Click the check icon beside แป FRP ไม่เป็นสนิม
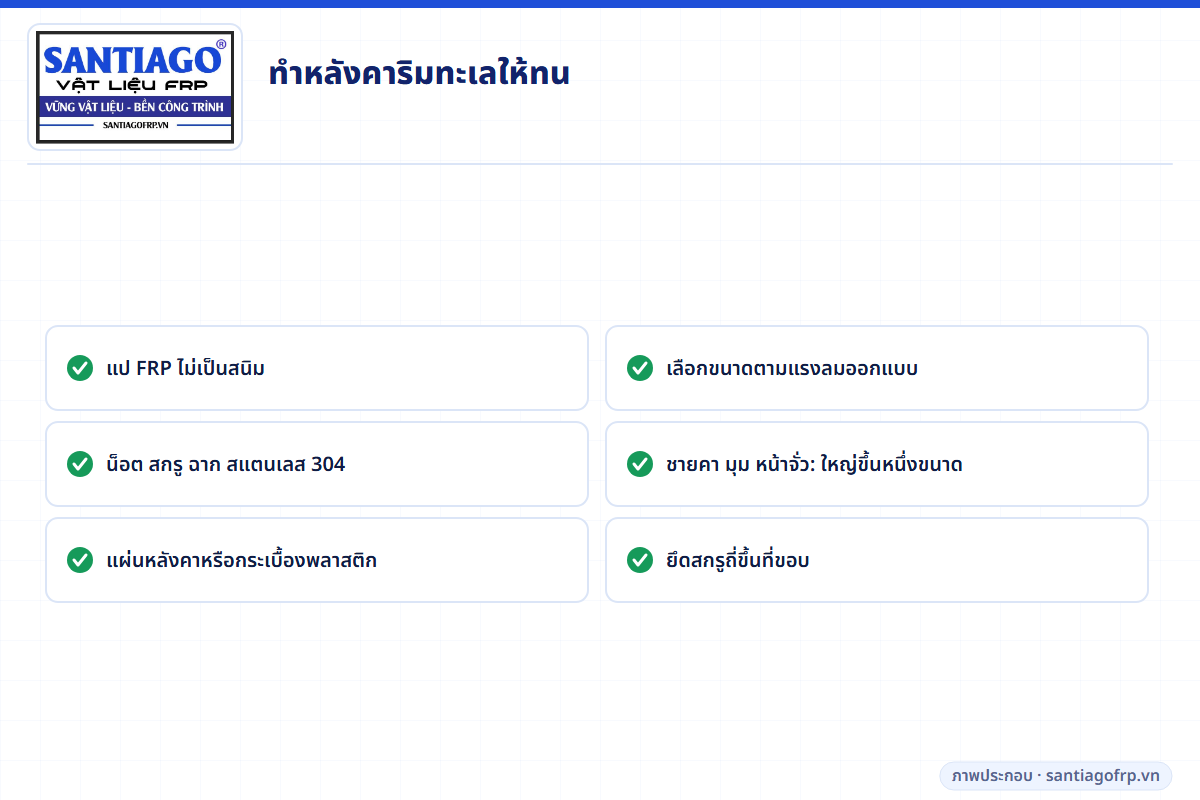The height and width of the screenshot is (800, 1200). [x=80, y=368]
